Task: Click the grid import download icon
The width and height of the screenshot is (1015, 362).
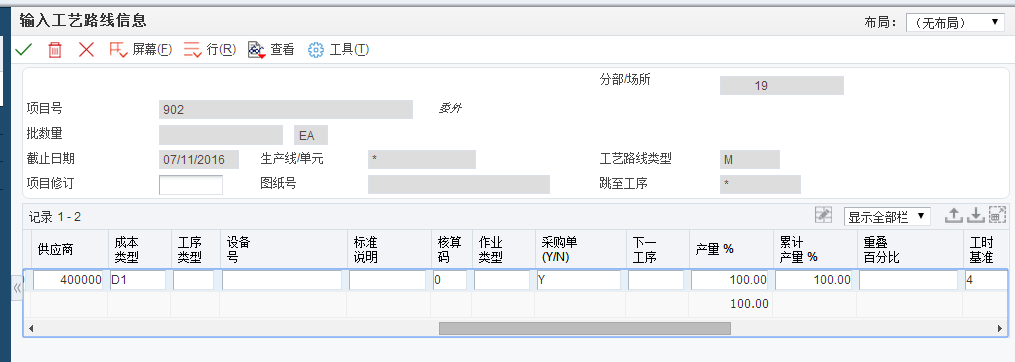Action: coord(975,216)
